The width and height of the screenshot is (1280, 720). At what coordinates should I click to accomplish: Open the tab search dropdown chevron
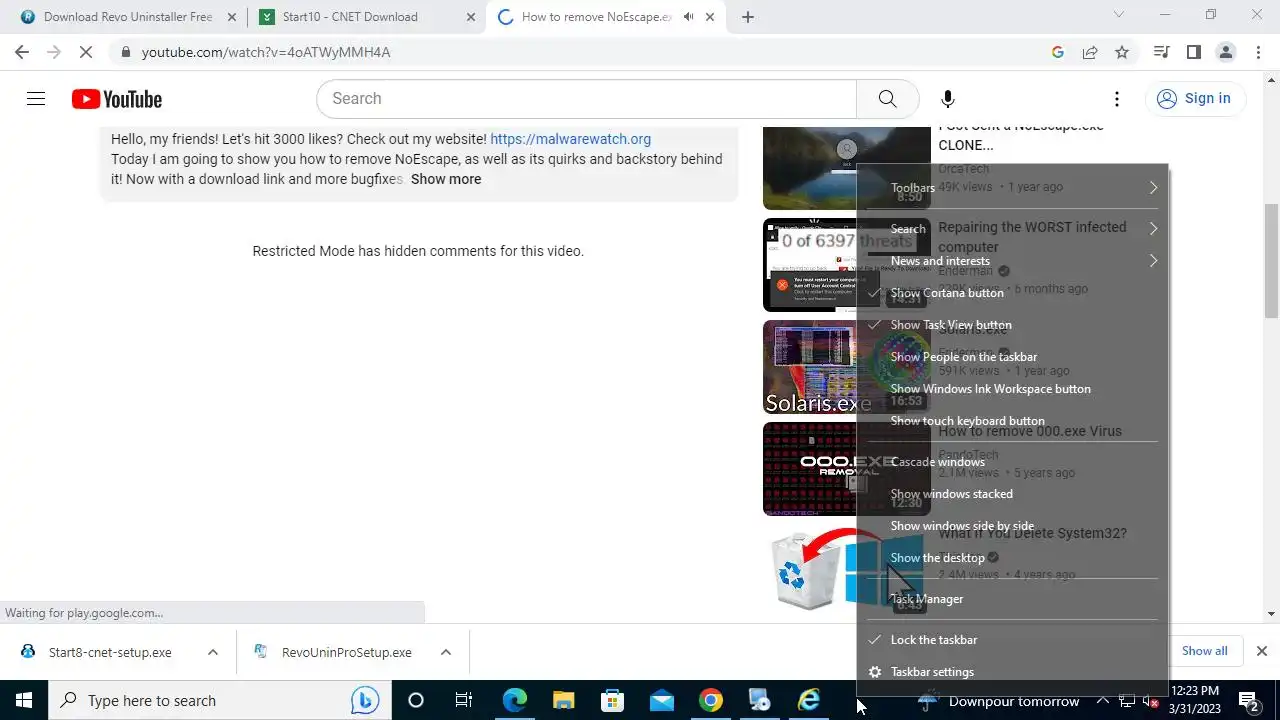pos(1119,15)
